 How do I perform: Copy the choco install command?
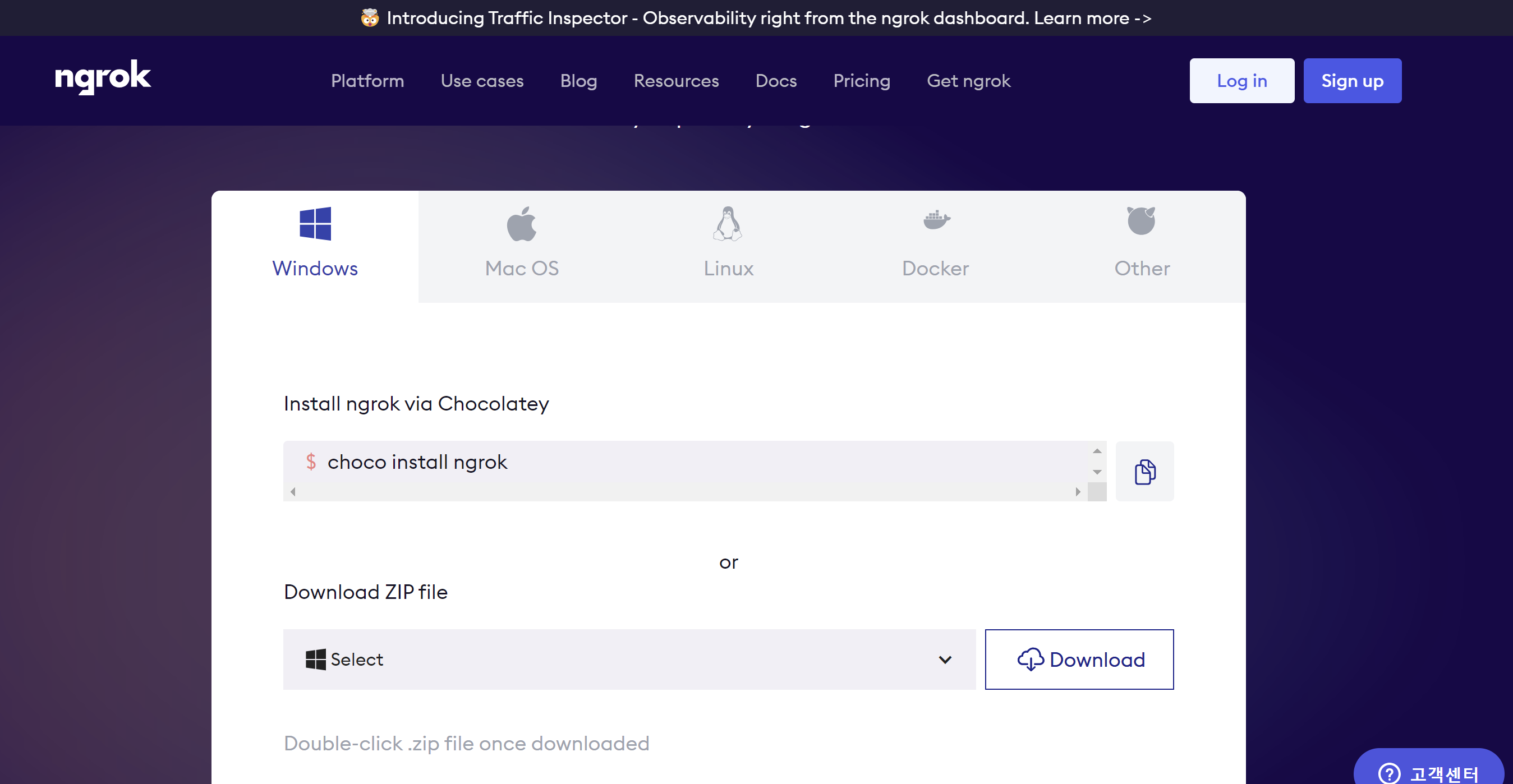pyautogui.click(x=1145, y=472)
